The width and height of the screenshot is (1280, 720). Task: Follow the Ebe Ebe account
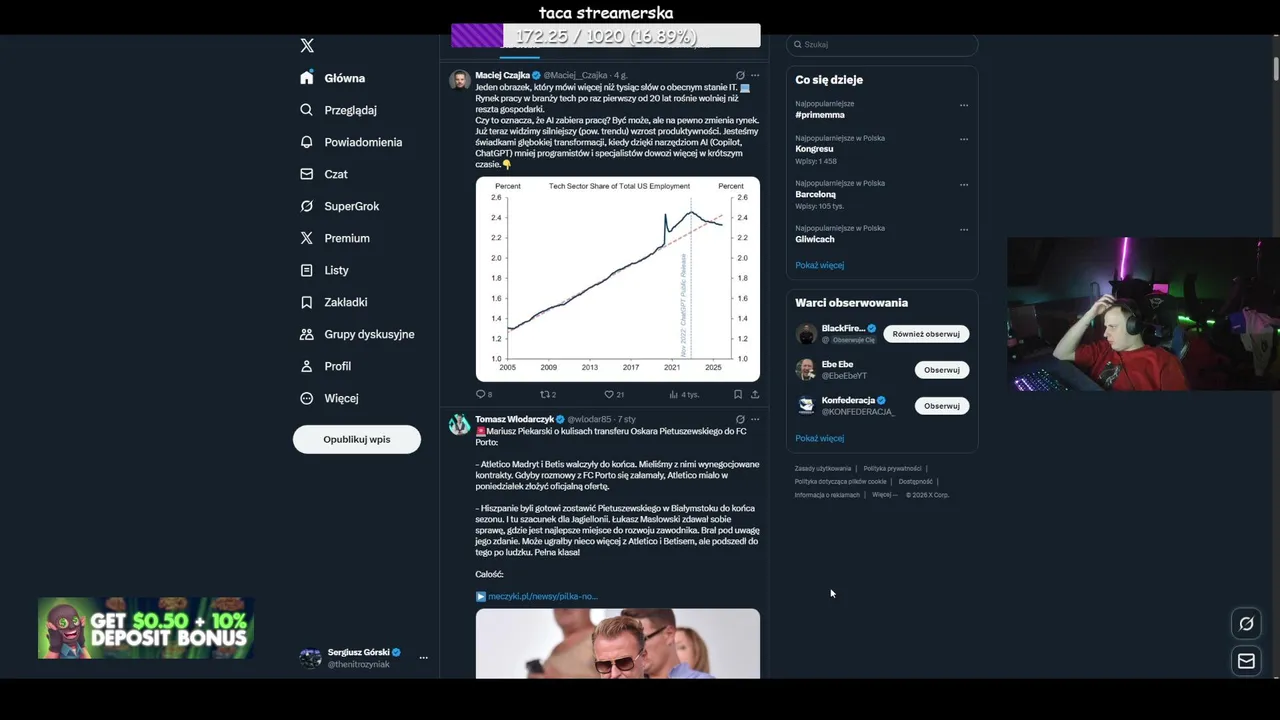941,370
